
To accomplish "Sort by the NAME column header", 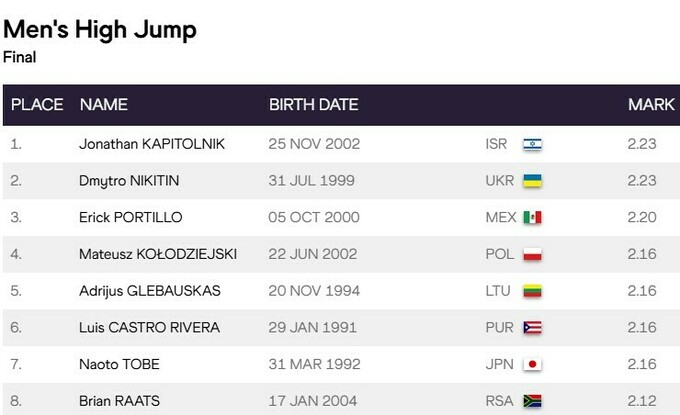I will click(104, 105).
